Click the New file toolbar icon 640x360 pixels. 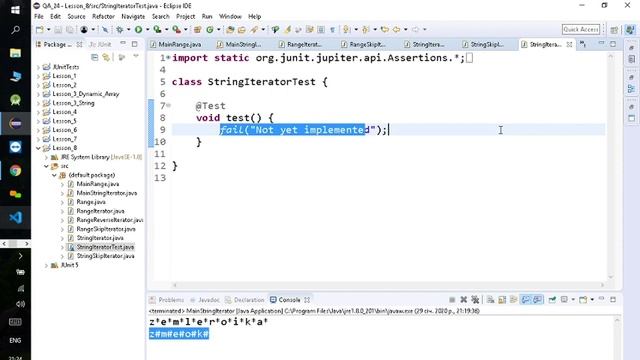click(x=40, y=29)
